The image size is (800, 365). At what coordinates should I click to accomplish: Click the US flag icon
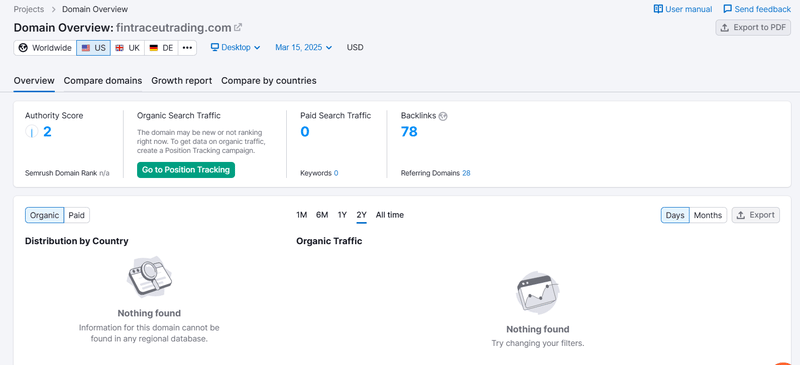[86, 48]
